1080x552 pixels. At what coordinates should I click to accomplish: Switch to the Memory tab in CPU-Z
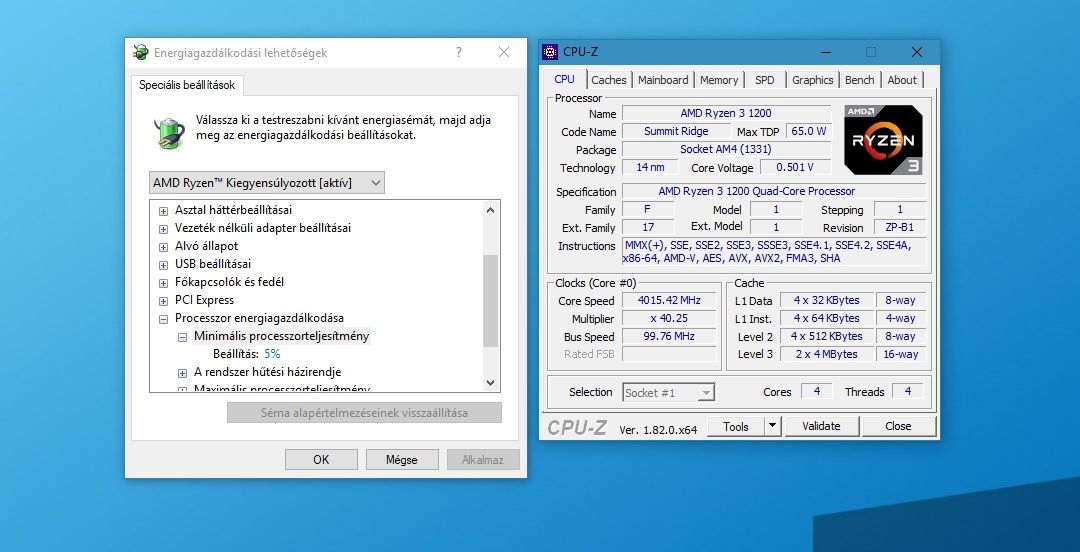coord(718,80)
